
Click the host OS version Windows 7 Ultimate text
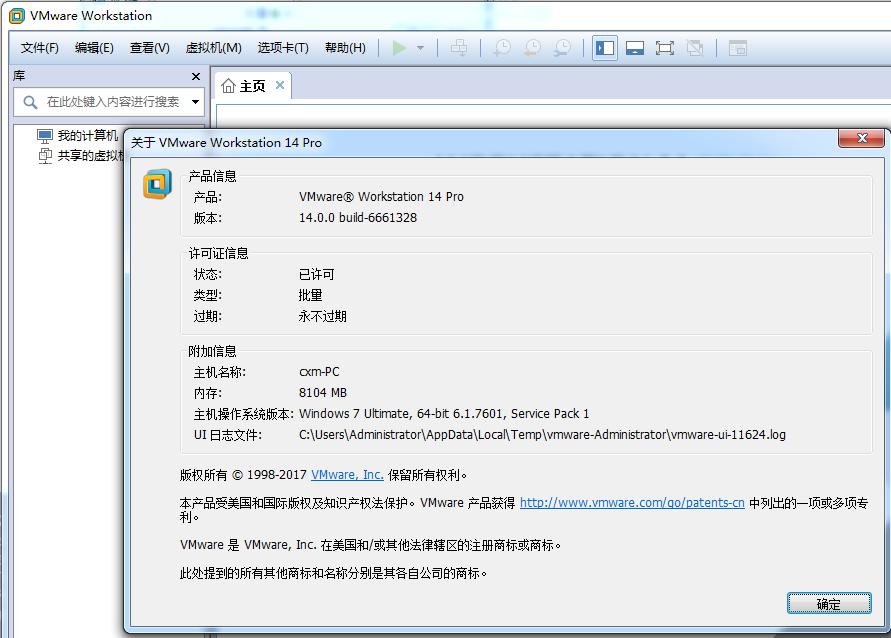(x=444, y=414)
